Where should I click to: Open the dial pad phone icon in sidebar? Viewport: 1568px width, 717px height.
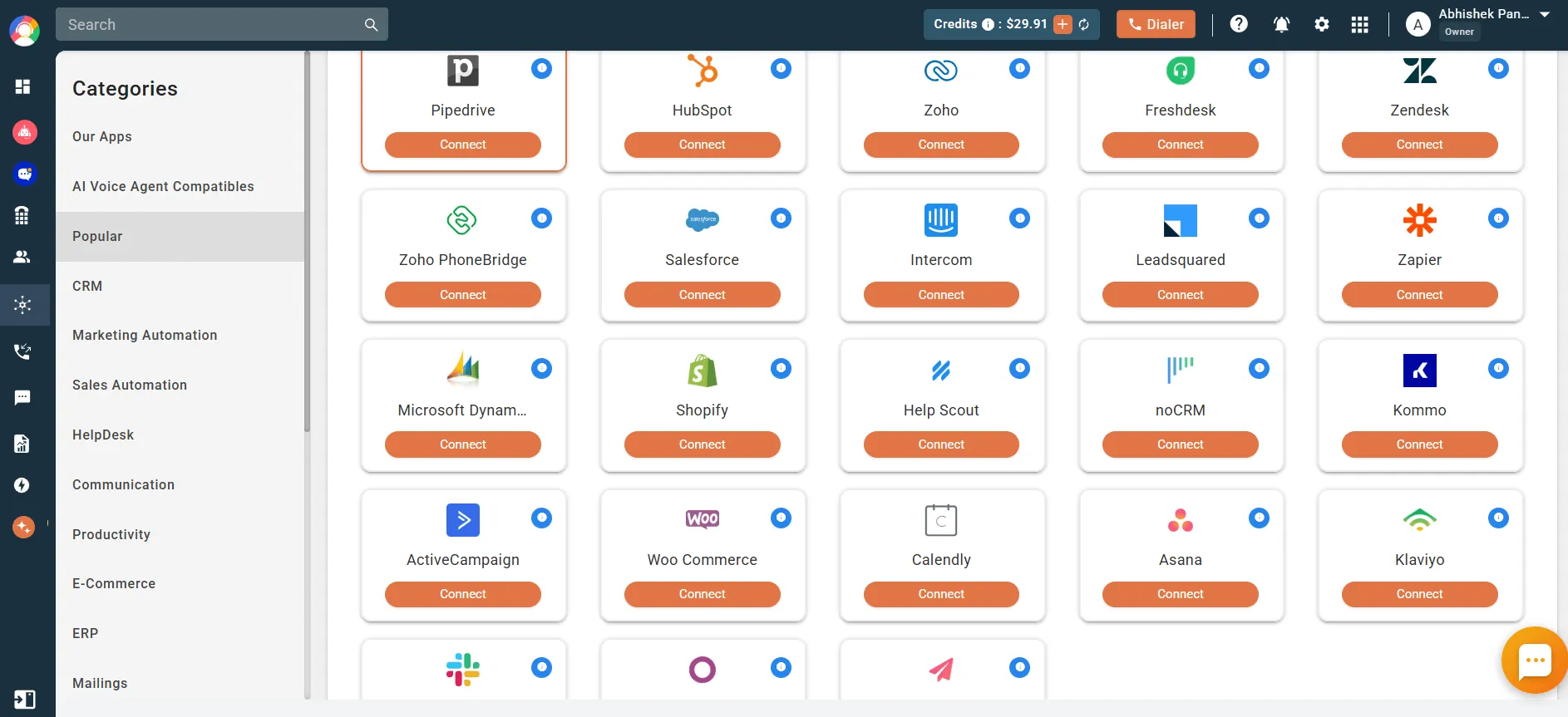pos(22,215)
